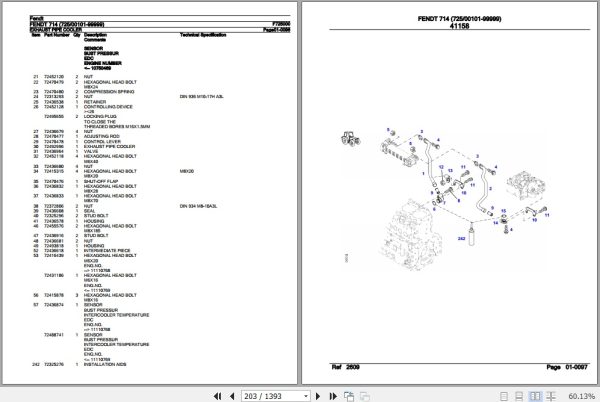Jump to the last page

click(333, 396)
